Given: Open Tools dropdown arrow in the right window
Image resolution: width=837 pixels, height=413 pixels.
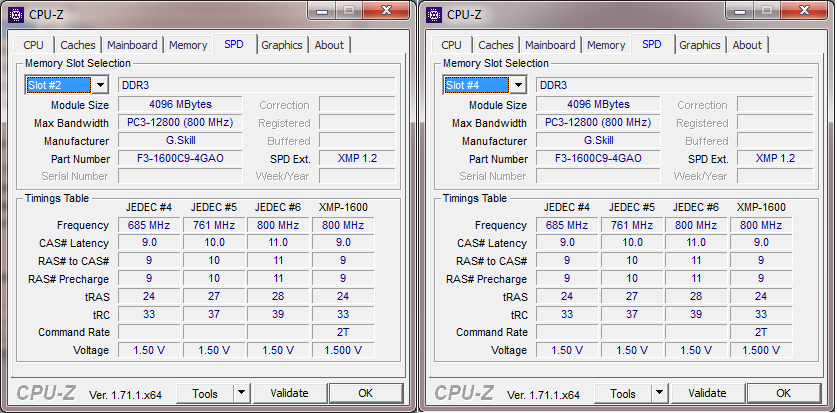Looking at the screenshot, I should tap(660, 394).
